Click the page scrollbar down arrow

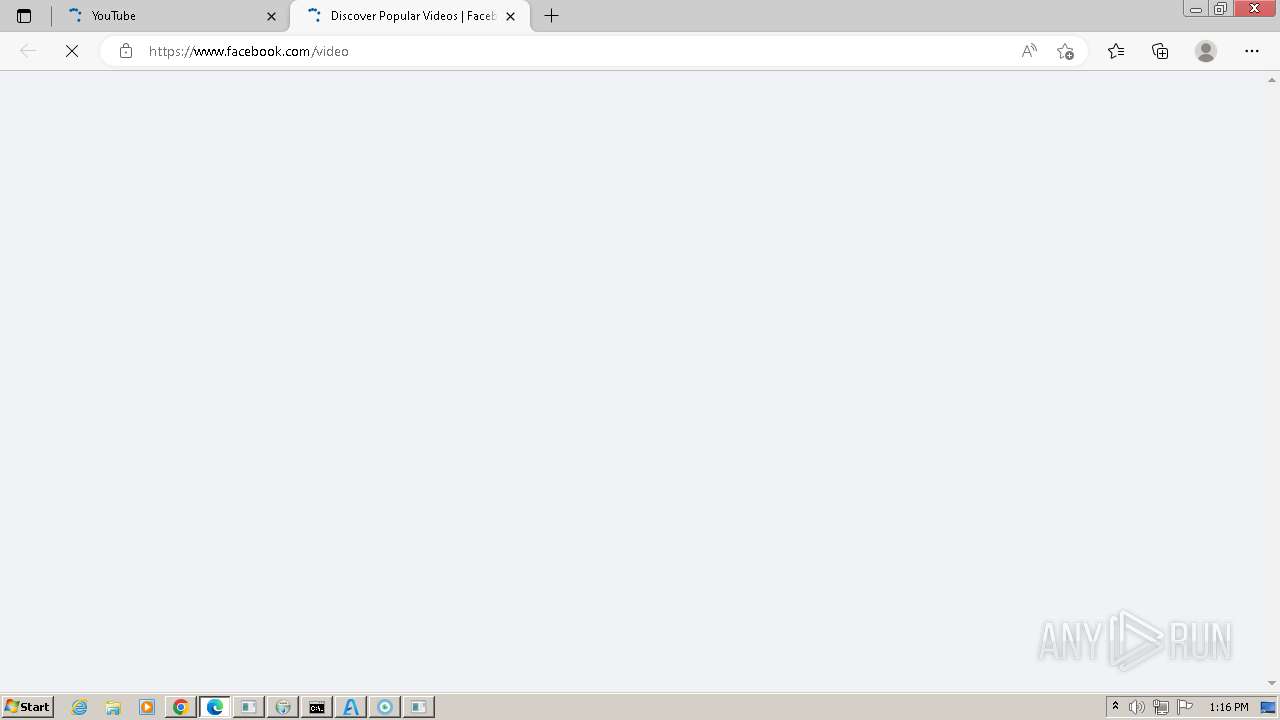click(1272, 683)
